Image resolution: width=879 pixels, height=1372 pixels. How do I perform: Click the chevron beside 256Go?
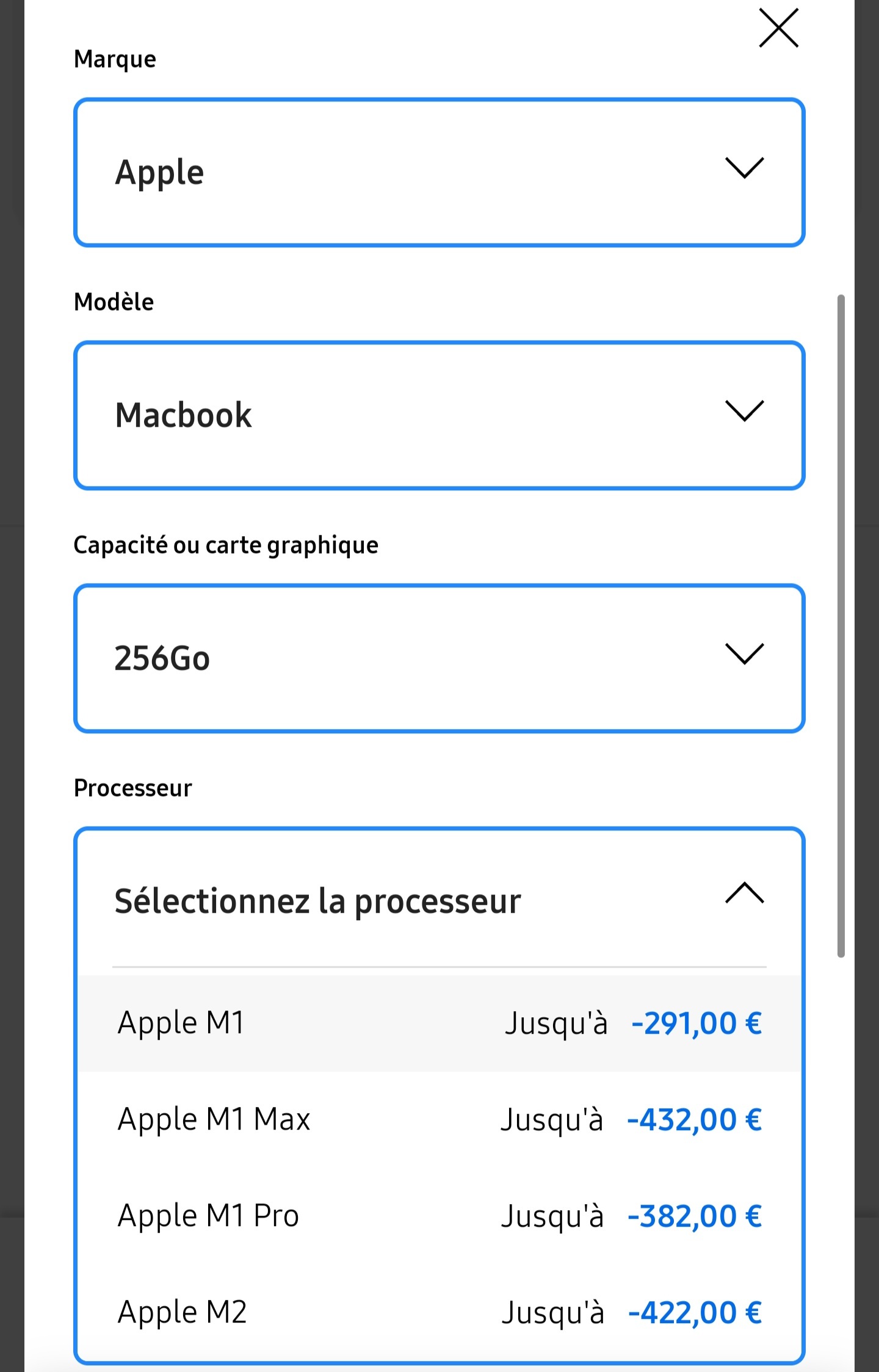(744, 654)
